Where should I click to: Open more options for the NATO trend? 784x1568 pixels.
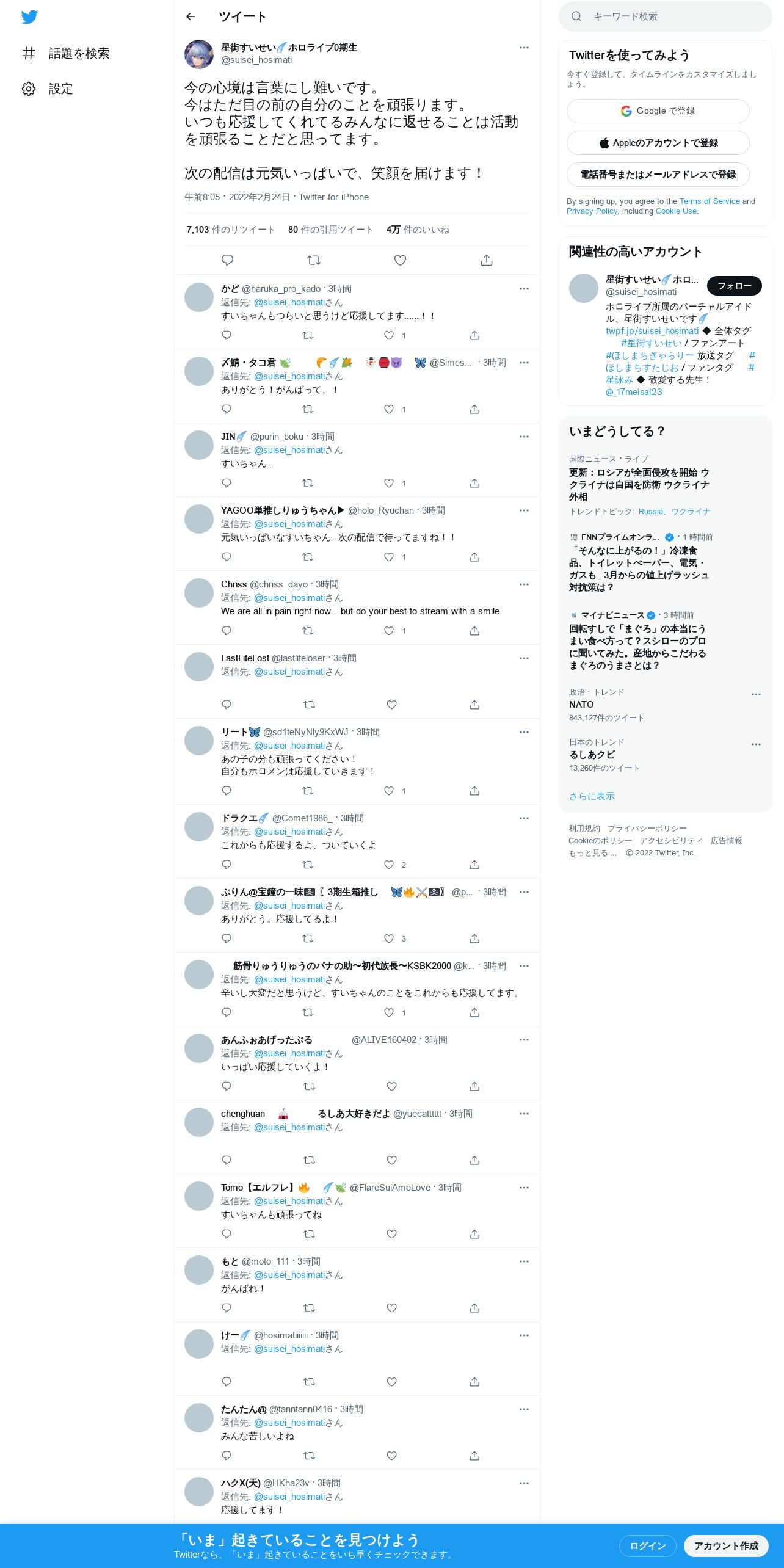point(756,694)
